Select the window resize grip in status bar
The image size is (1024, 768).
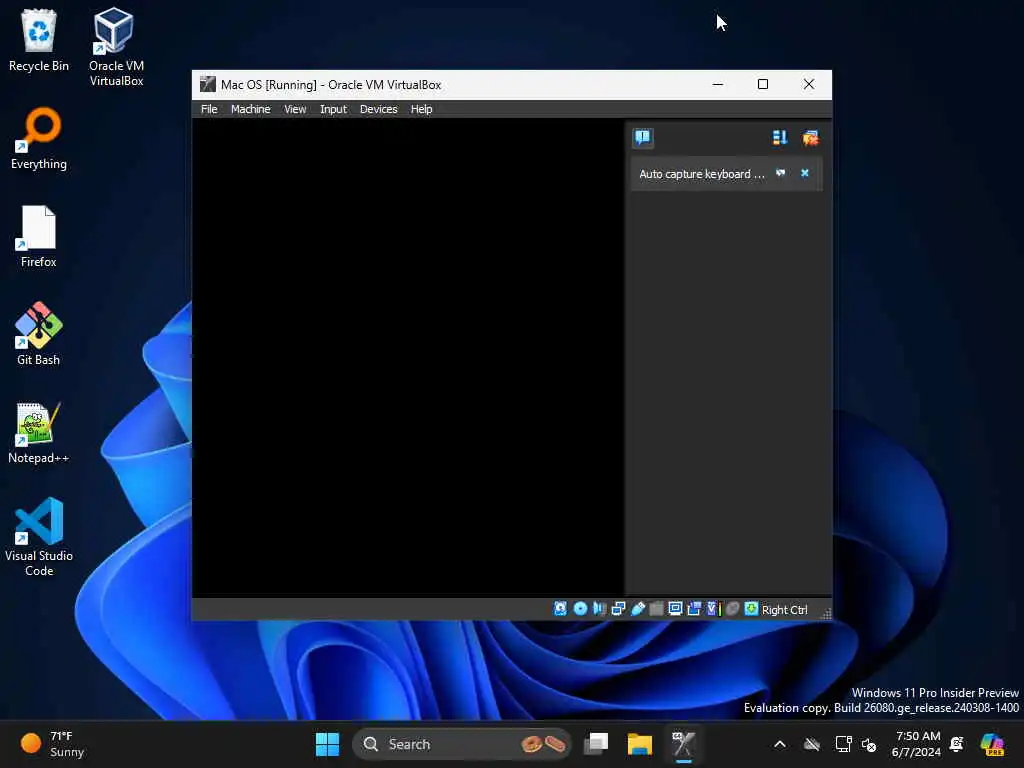(826, 613)
